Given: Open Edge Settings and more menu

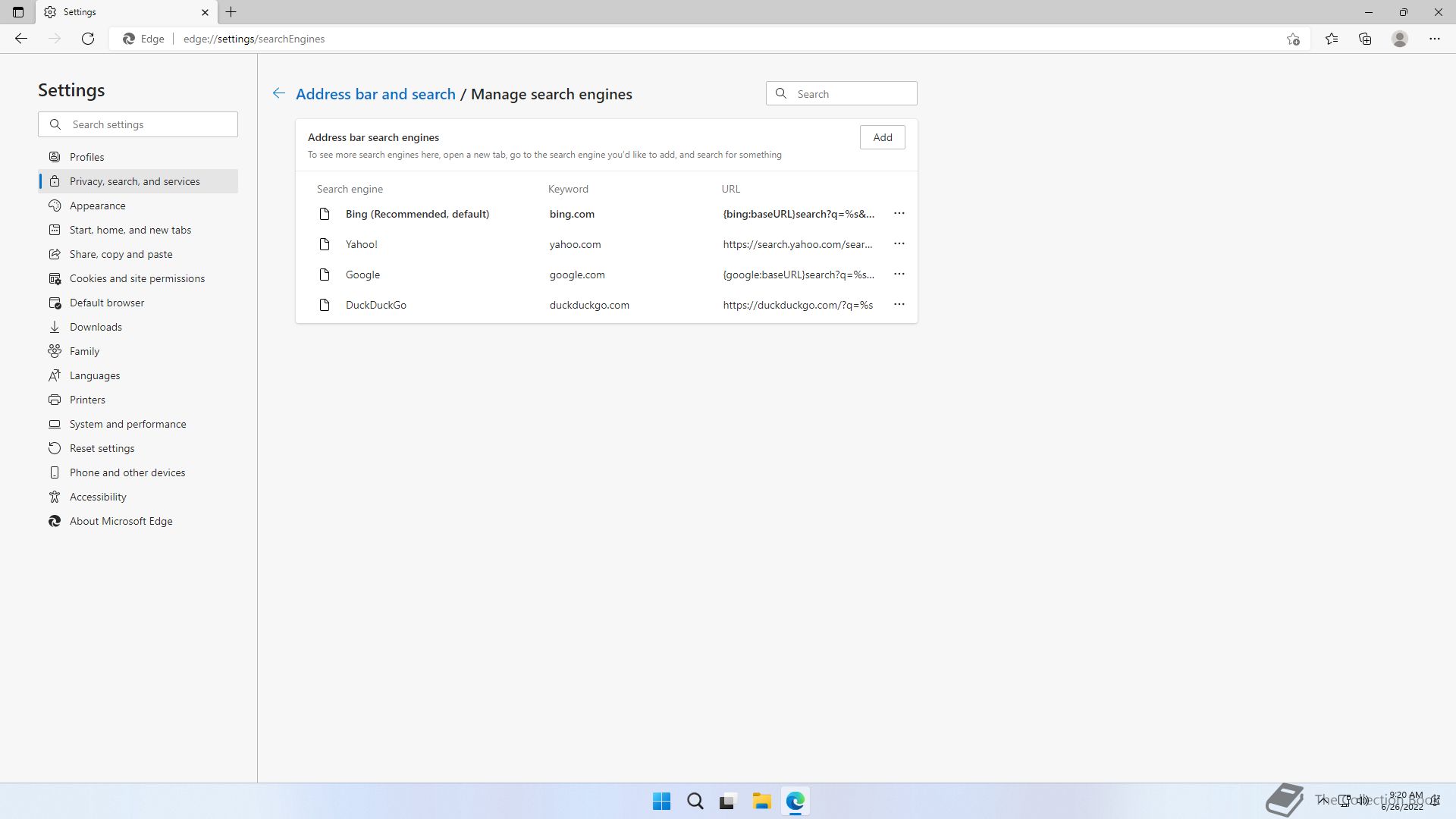Looking at the screenshot, I should point(1435,39).
